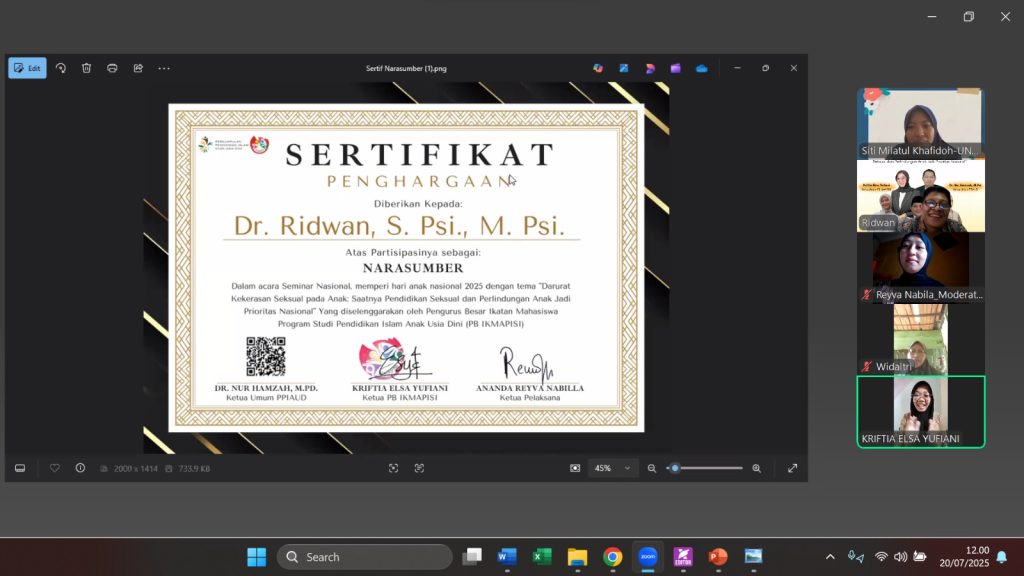The image size is (1024, 576).
Task: Show file info panel
Action: [x=80, y=468]
